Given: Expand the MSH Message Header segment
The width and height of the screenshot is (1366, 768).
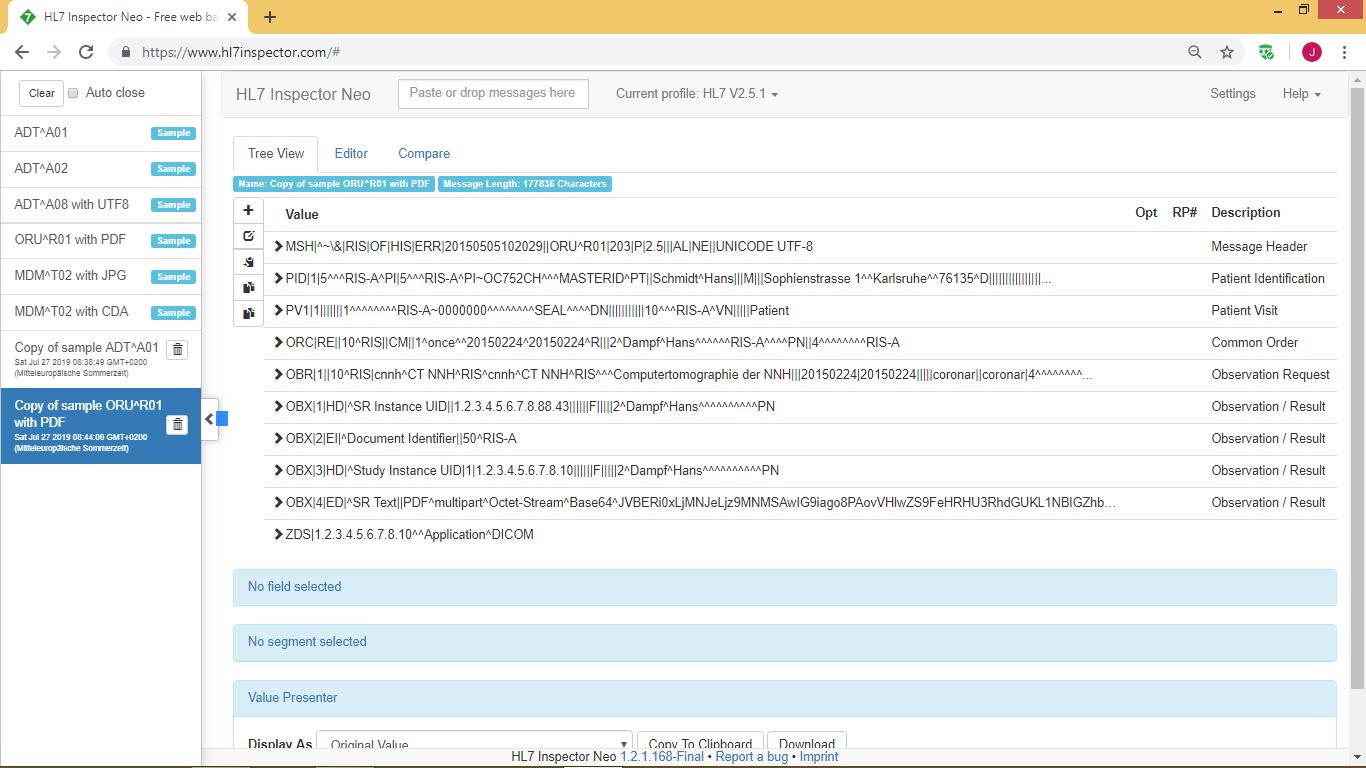Looking at the screenshot, I should [279, 247].
